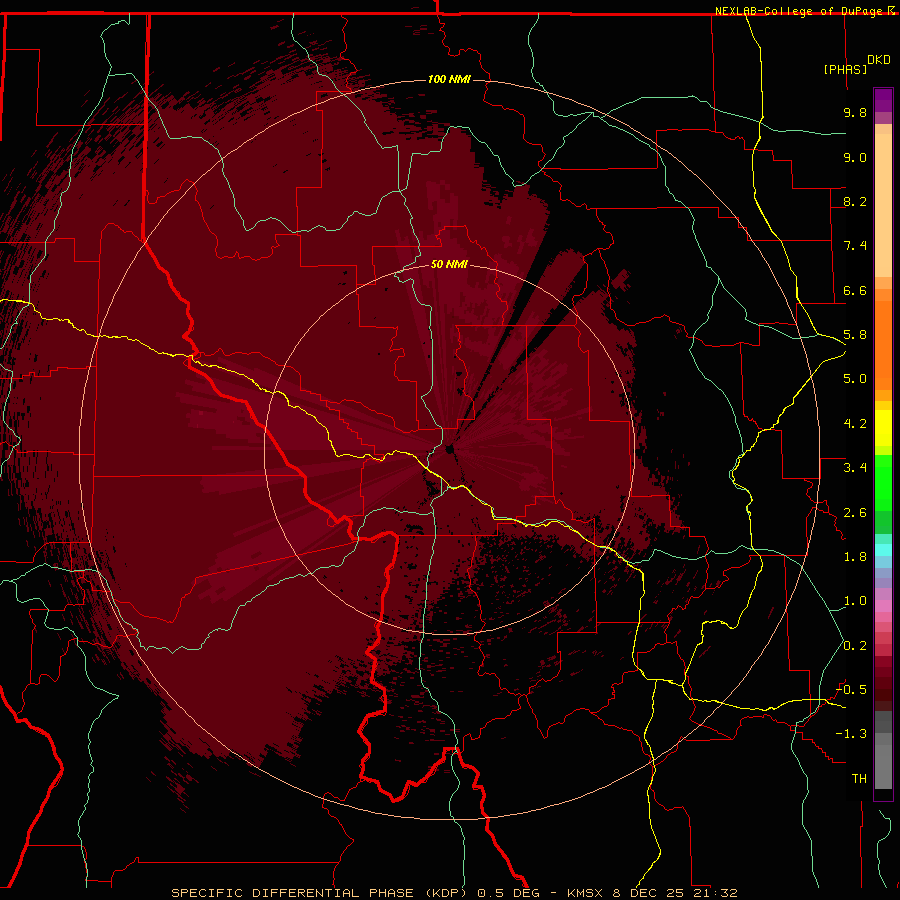This screenshot has height=900, width=900.
Task: Click the 4.2 value on the color scale
Action: pyautogui.click(x=855, y=424)
